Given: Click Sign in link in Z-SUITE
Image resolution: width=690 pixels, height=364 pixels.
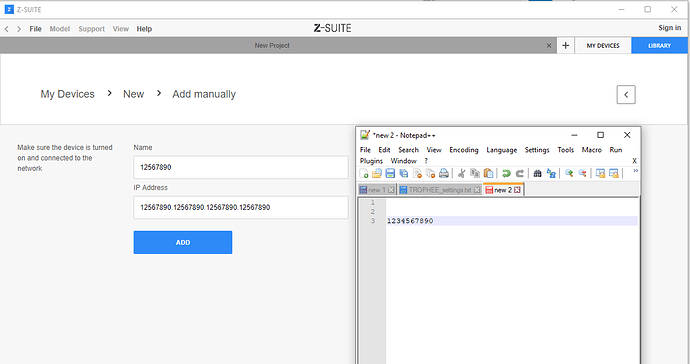Looking at the screenshot, I should tap(670, 28).
